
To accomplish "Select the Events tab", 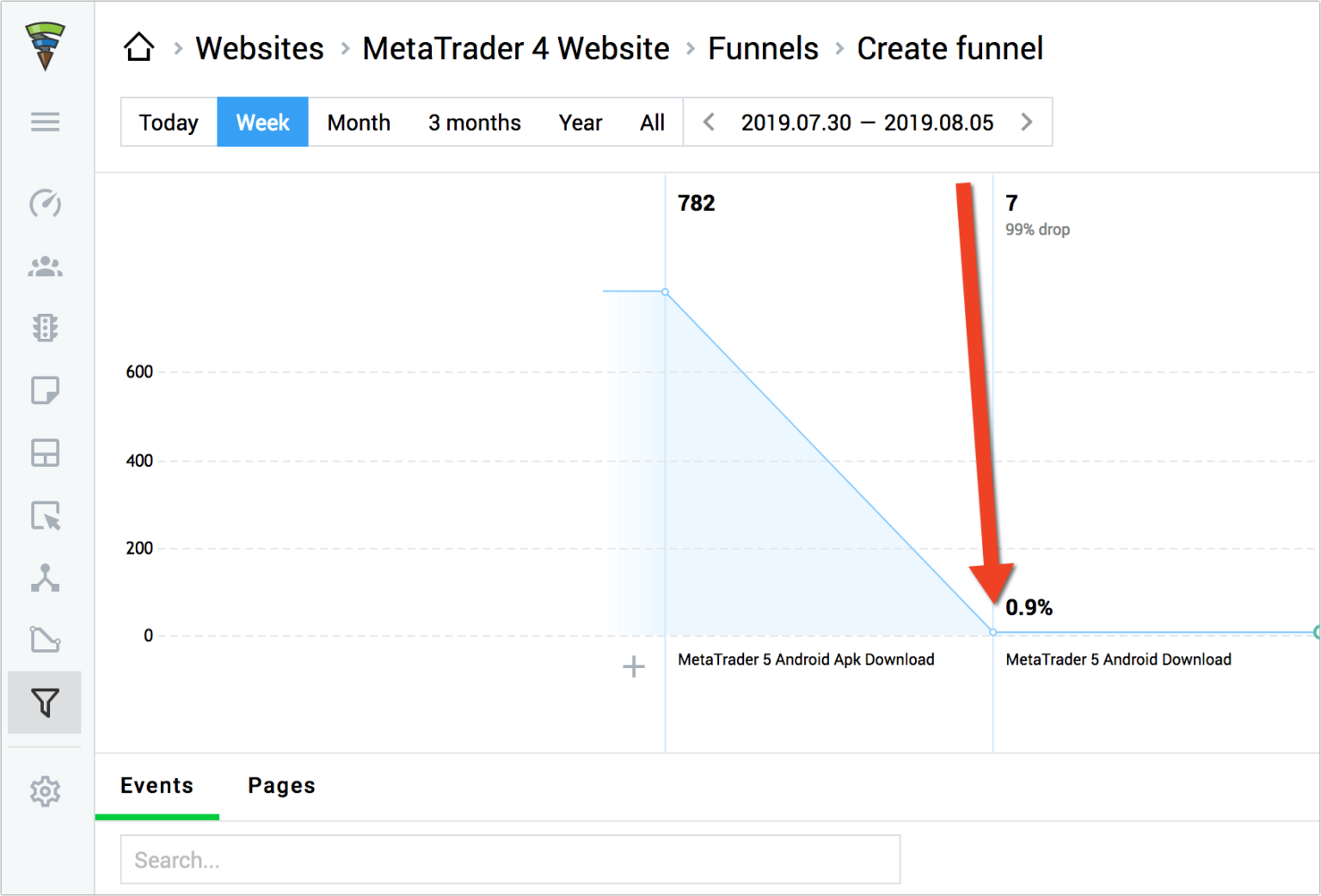I will pos(157,785).
